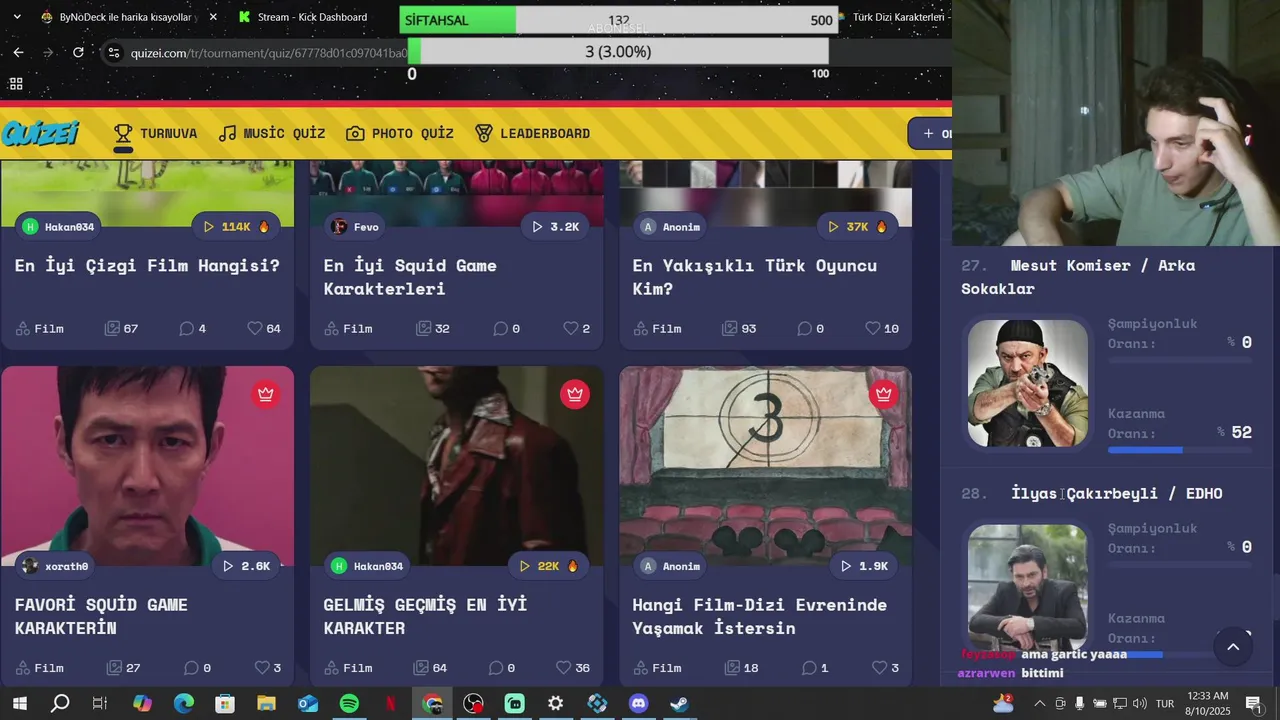Click the Quizei logo
This screenshot has height=720, width=1280.
(x=40, y=133)
